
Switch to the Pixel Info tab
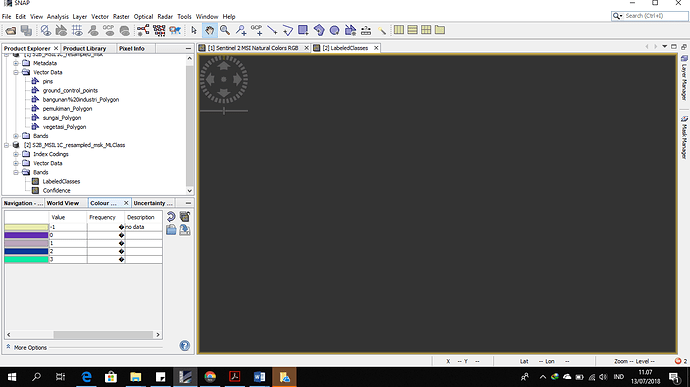click(132, 48)
